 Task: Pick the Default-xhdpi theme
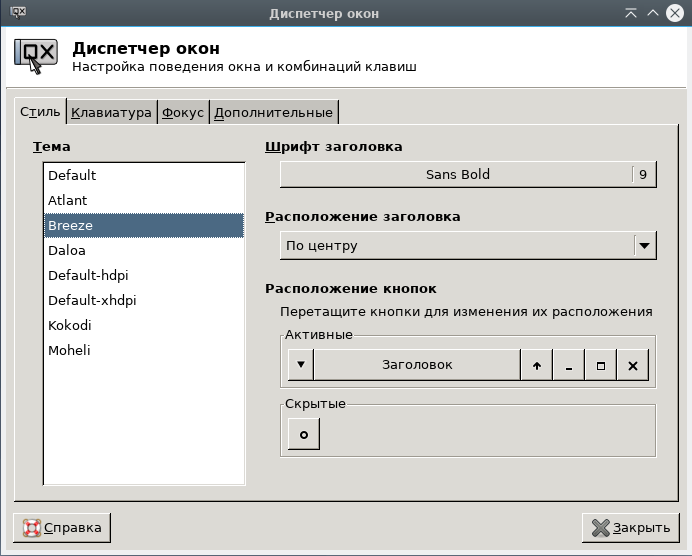click(92, 300)
